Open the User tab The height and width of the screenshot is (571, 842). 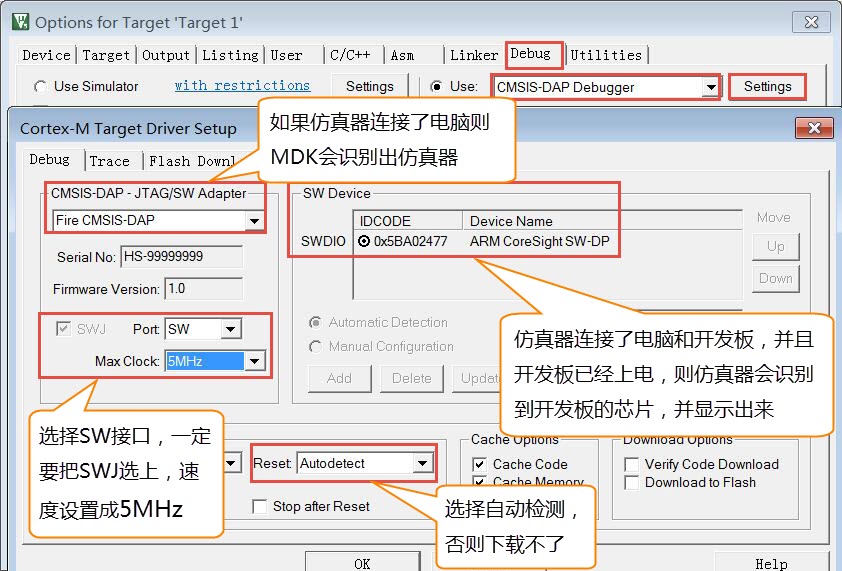click(x=286, y=55)
